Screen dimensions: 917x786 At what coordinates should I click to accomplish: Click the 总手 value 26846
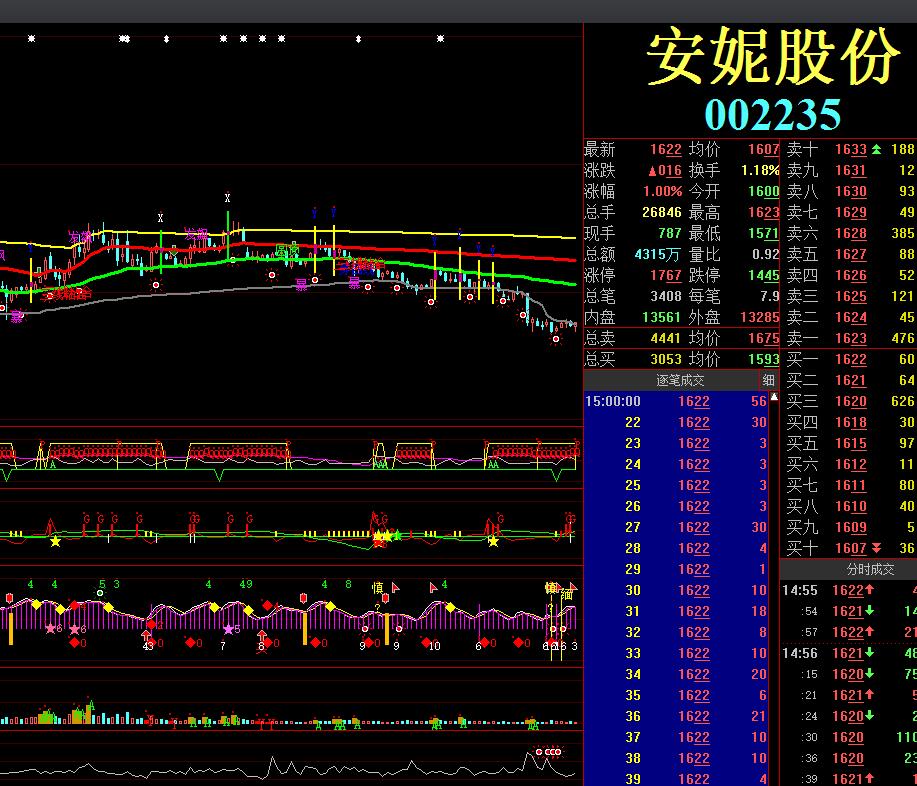click(662, 212)
